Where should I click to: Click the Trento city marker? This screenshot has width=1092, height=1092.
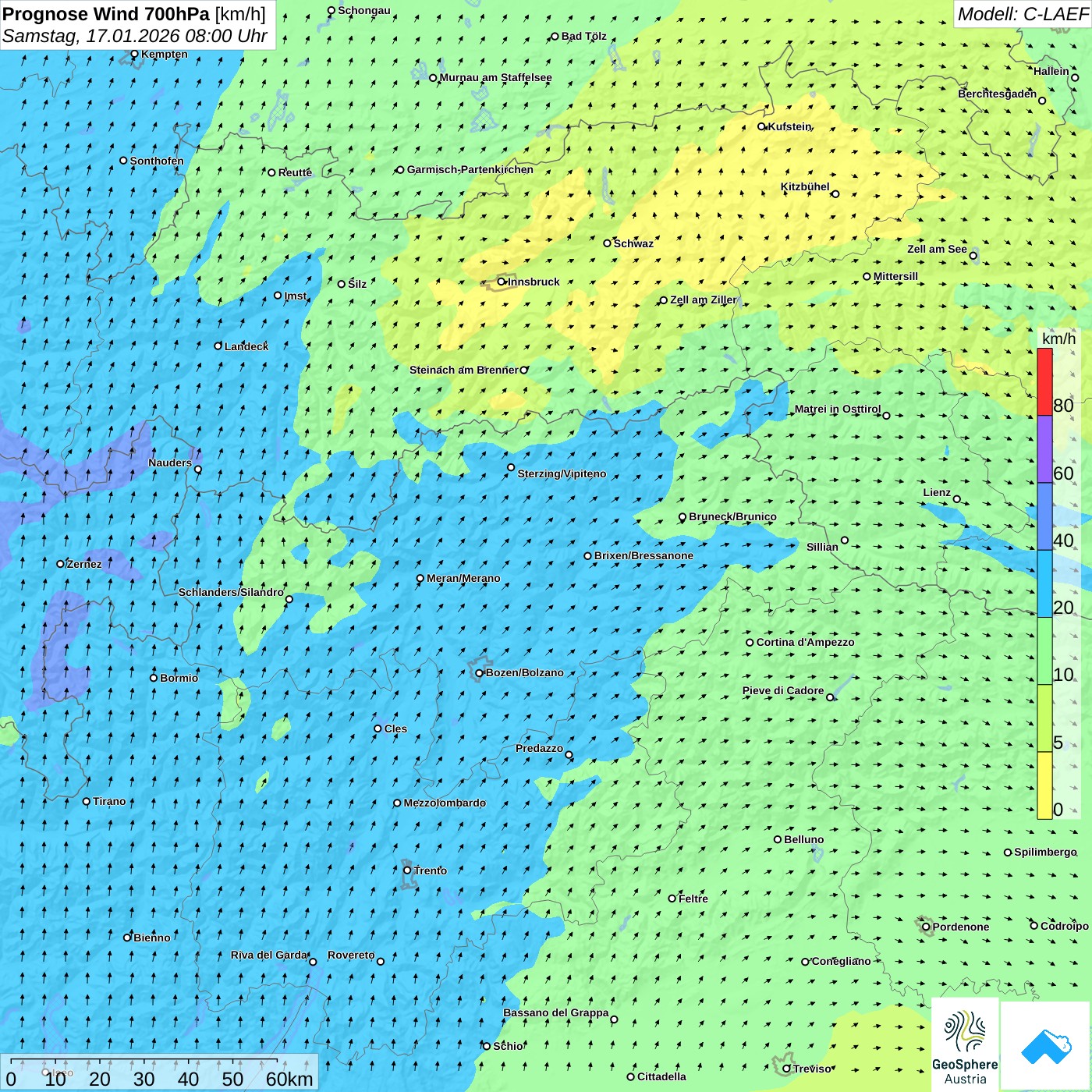[x=407, y=870]
